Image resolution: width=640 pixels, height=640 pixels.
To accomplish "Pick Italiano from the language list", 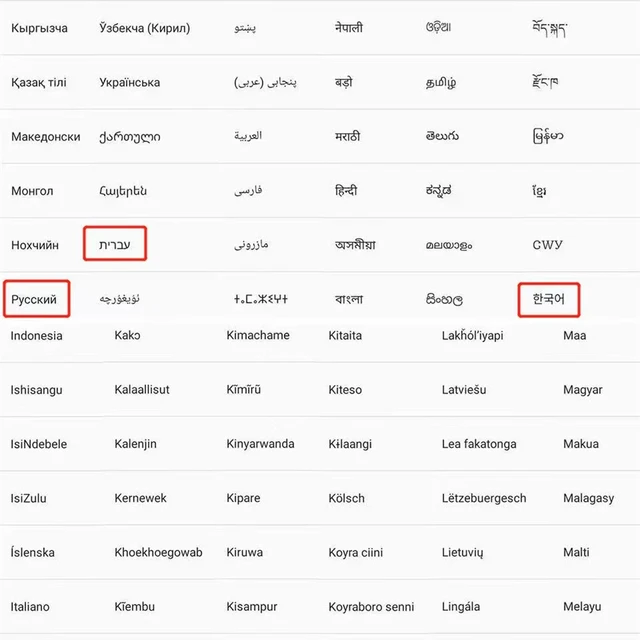I will [30, 606].
